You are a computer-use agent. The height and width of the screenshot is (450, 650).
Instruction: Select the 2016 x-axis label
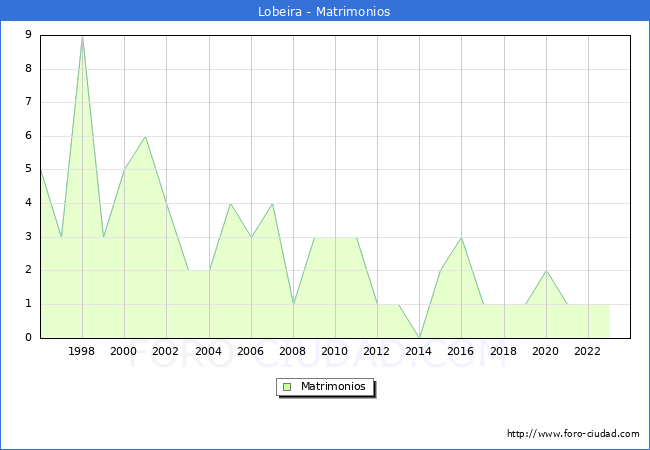[x=461, y=352]
